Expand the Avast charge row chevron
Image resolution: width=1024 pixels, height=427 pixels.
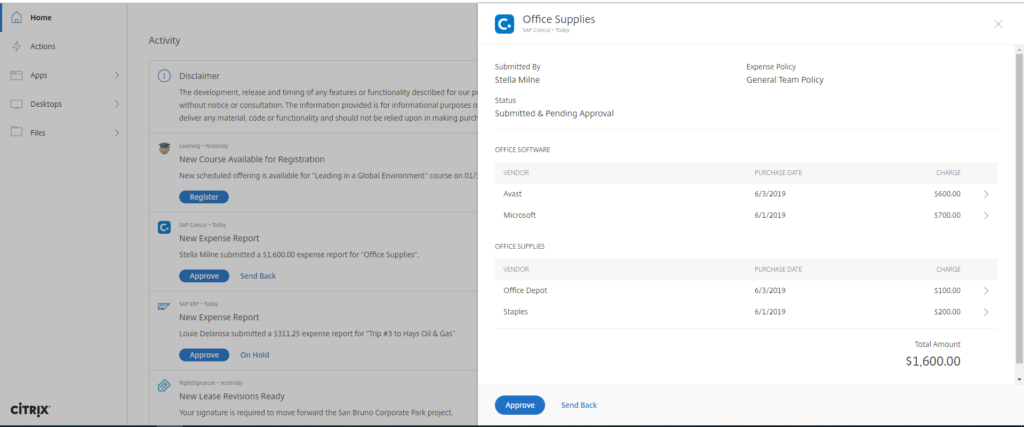pos(986,194)
